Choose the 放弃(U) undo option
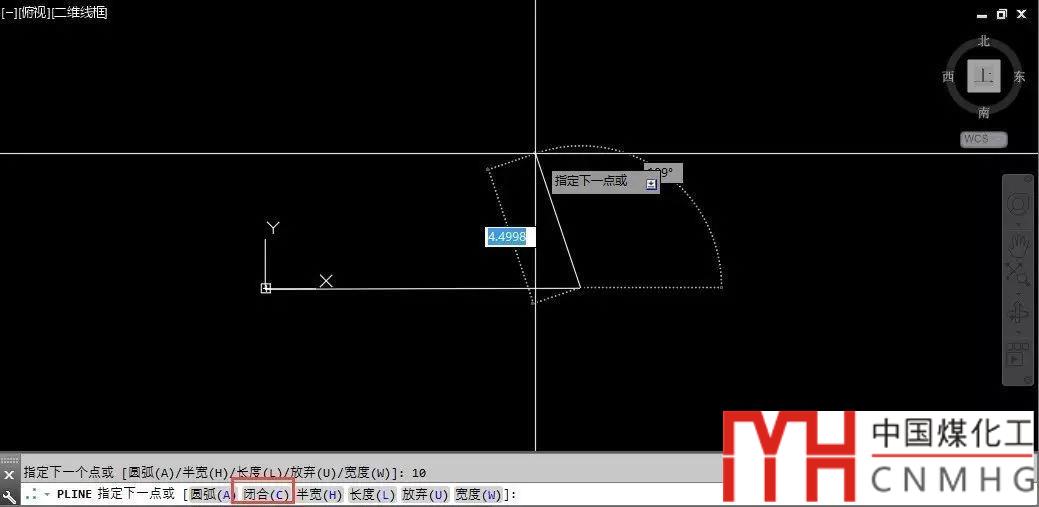Screen dimensions: 1039x507 coord(425,494)
